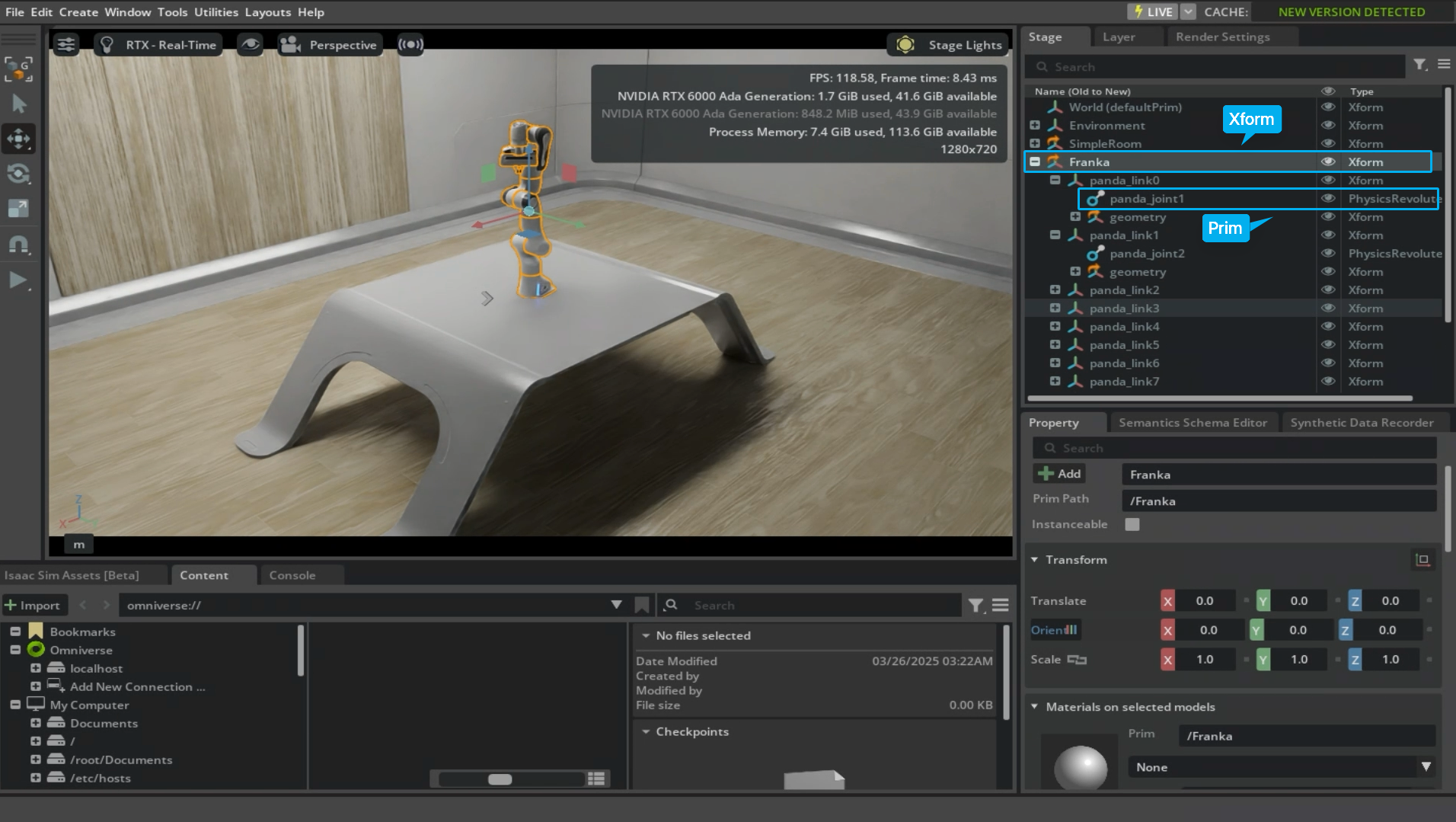This screenshot has width=1456, height=822.
Task: Toggle the Scale uniform link icon
Action: coord(1077,660)
